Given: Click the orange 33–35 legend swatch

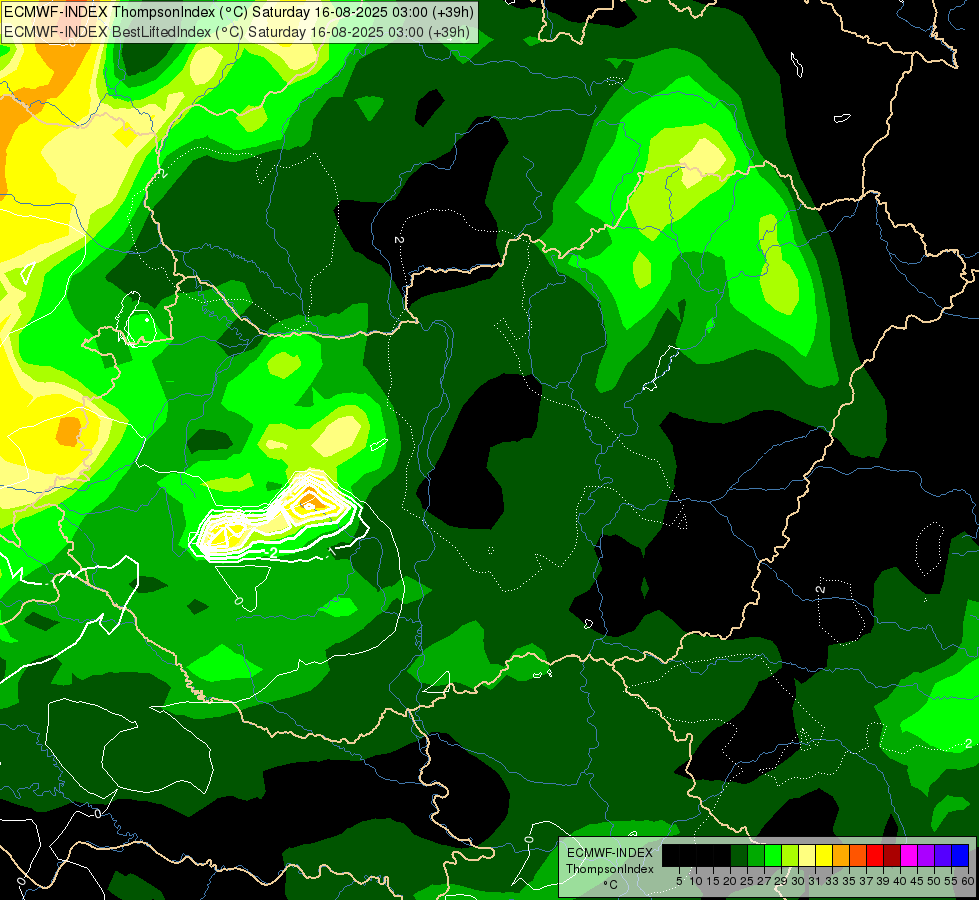Looking at the screenshot, I should pyautogui.click(x=841, y=855).
